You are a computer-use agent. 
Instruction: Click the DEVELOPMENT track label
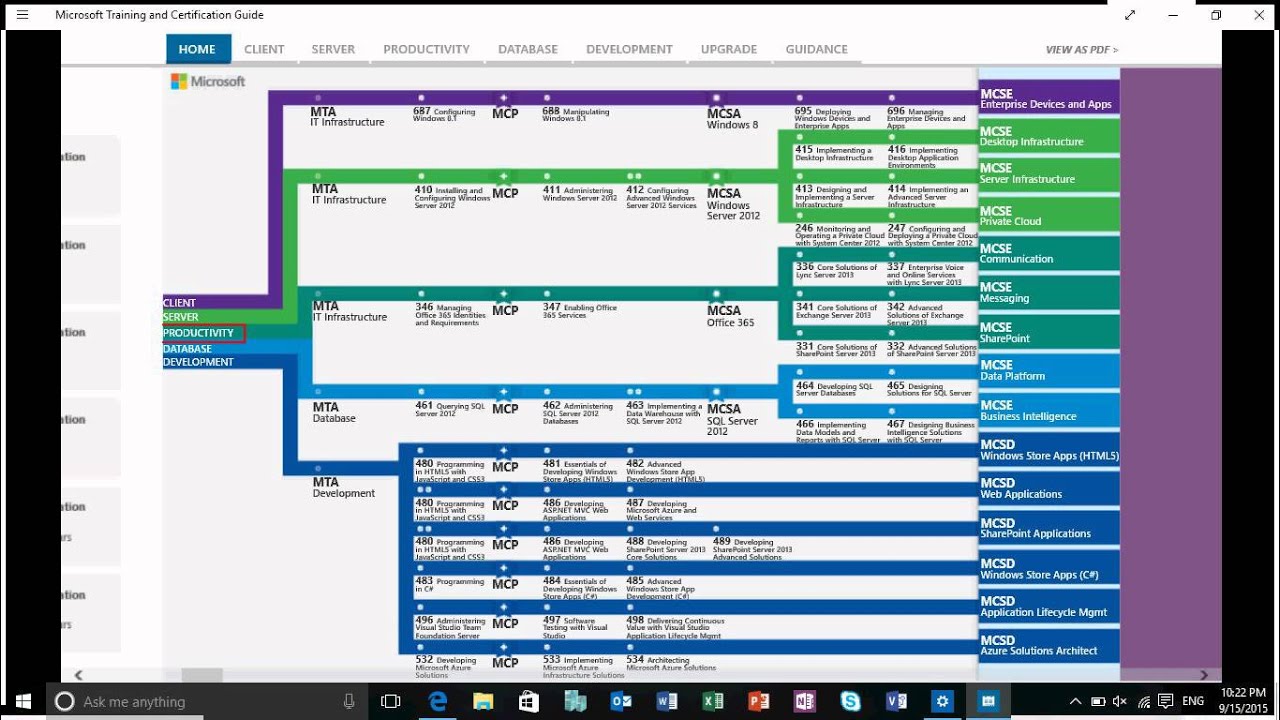pos(198,362)
